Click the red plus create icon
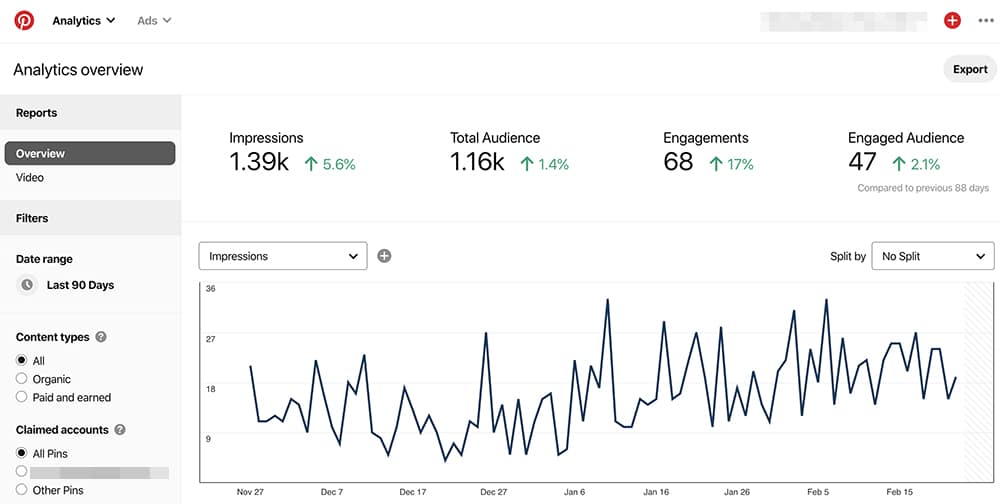 (952, 20)
